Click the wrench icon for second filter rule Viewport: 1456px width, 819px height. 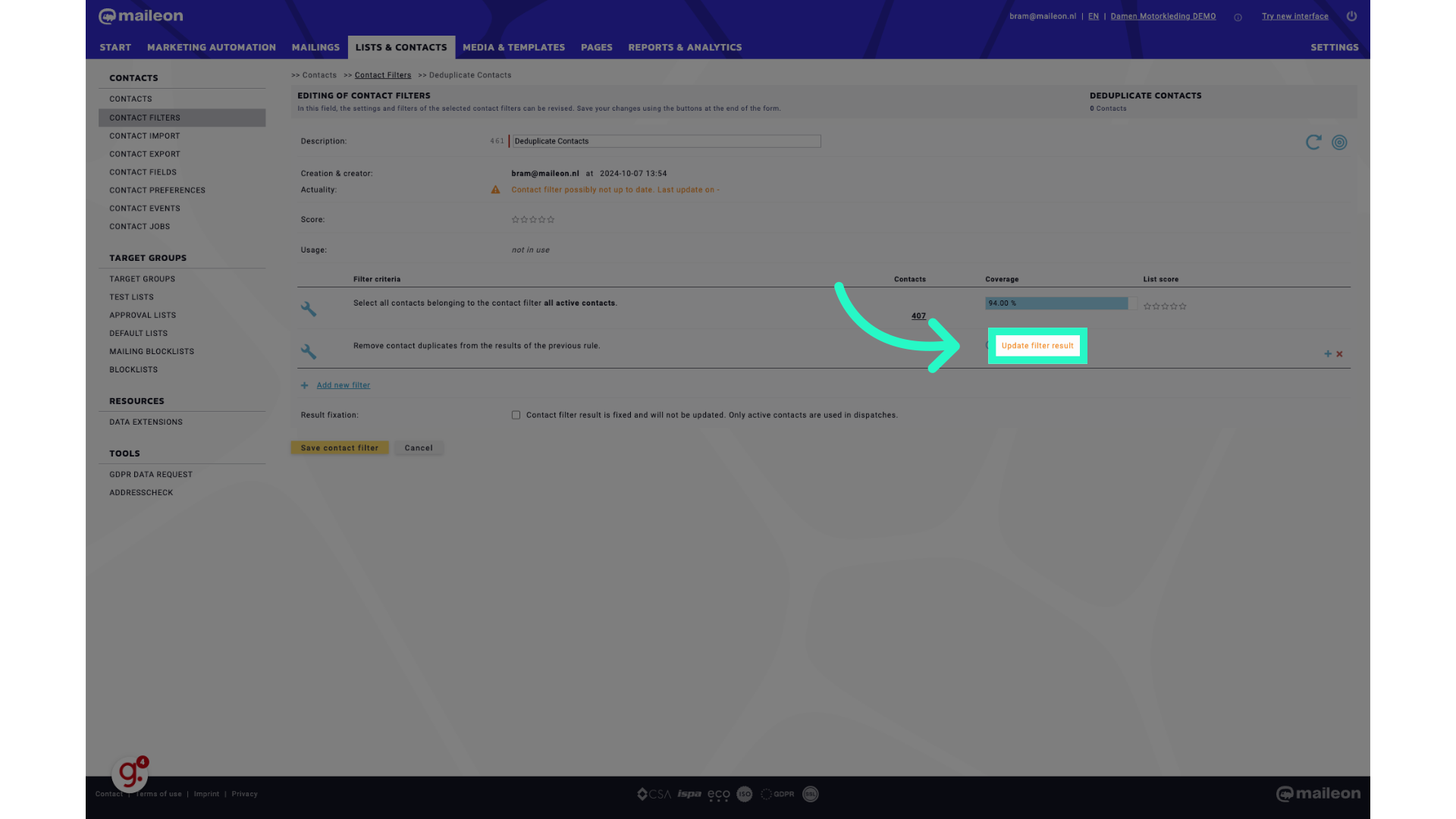tap(309, 351)
